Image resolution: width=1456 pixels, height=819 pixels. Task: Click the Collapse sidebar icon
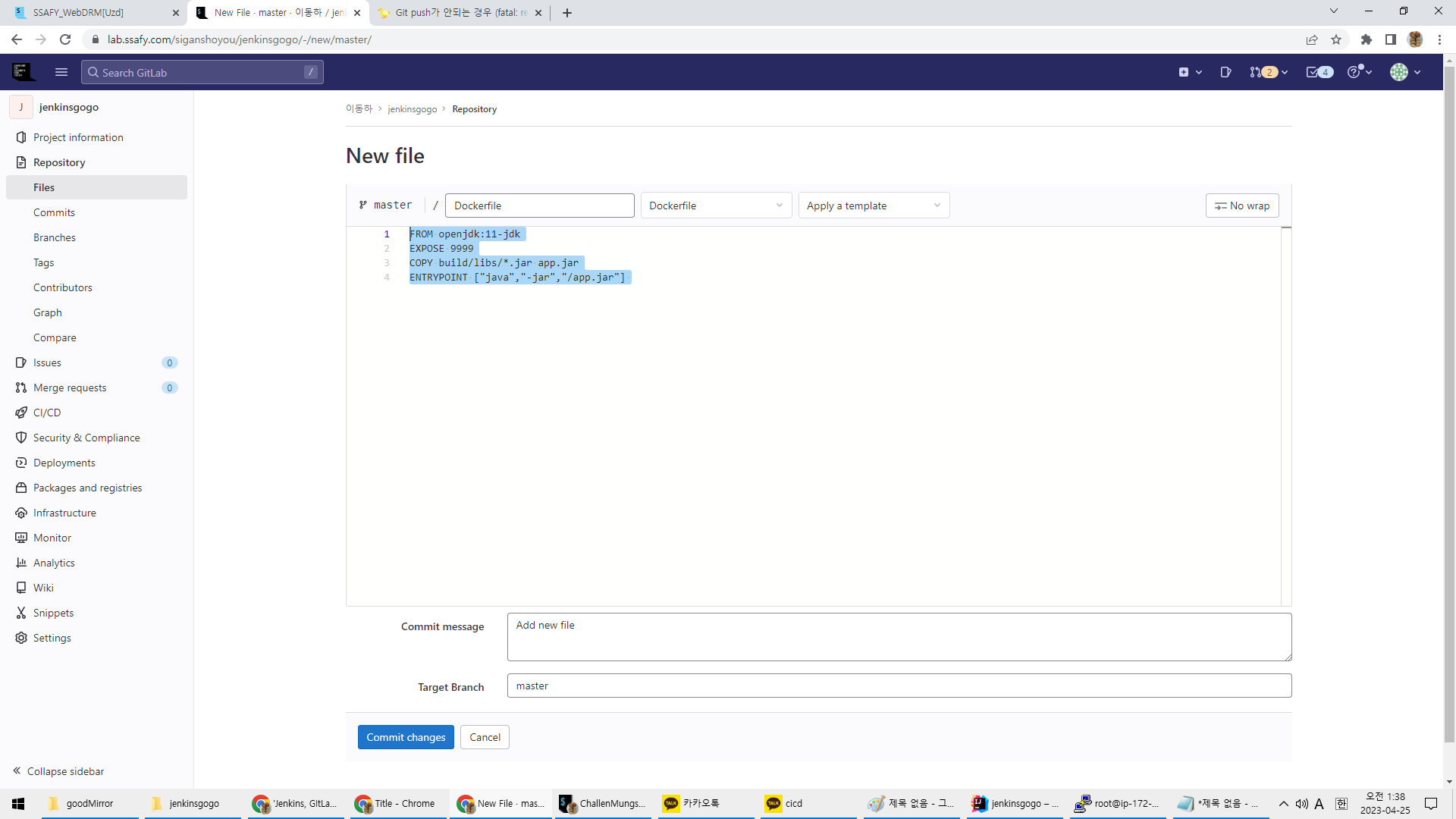click(x=17, y=771)
